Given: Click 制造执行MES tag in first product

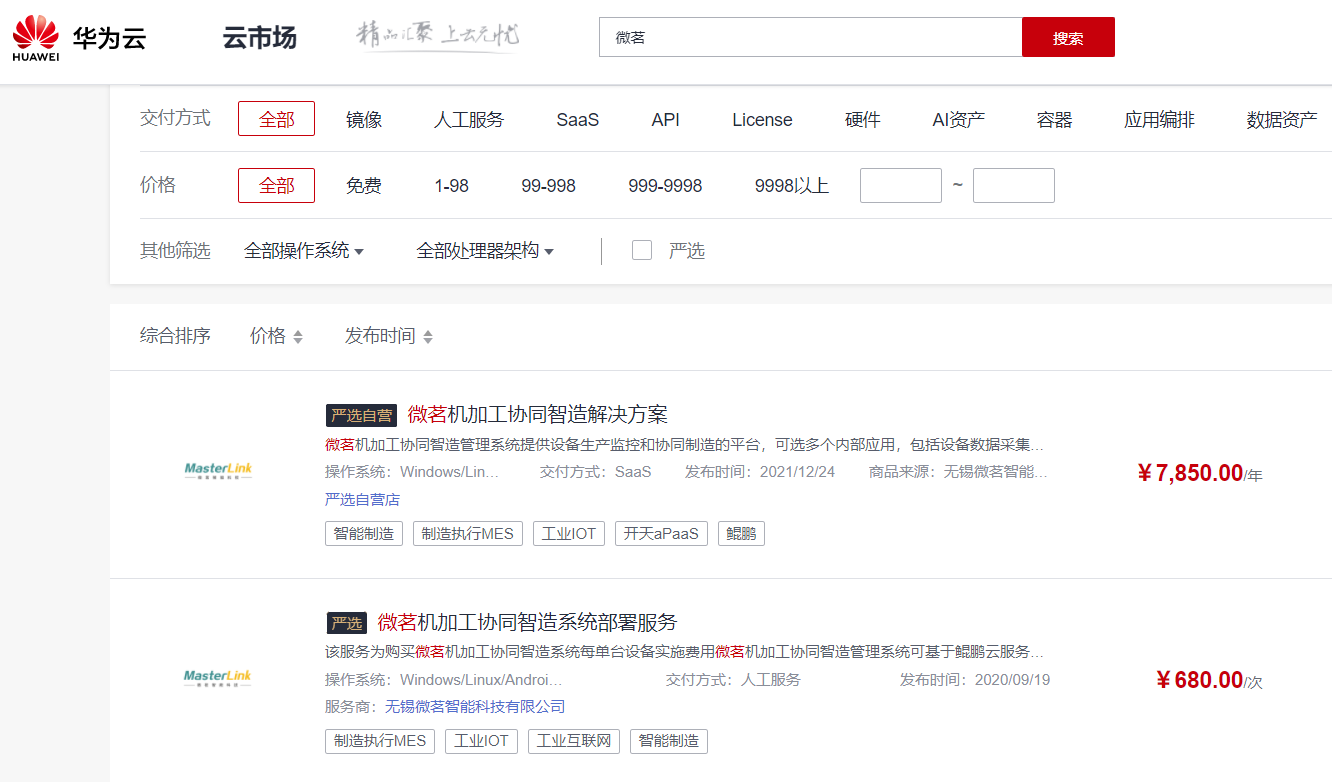Looking at the screenshot, I should coord(467,533).
